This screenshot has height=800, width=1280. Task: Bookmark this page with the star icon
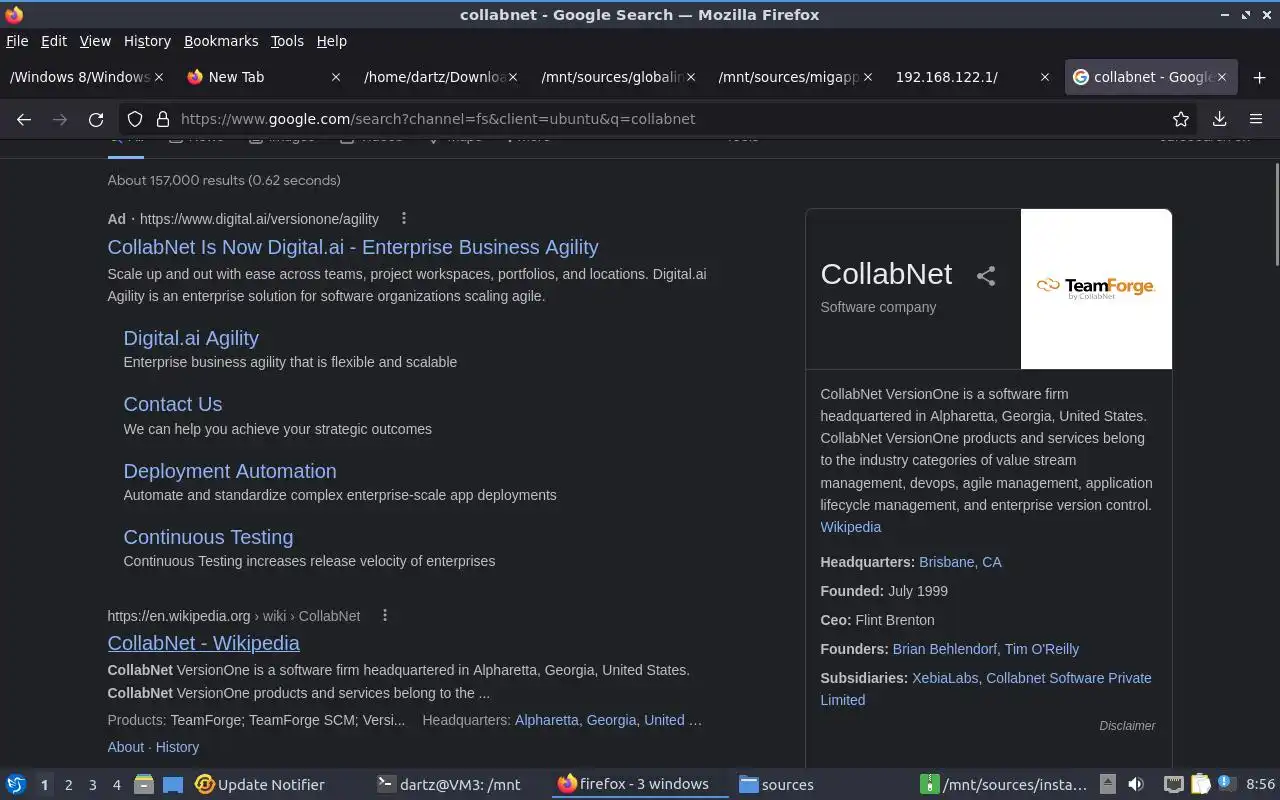click(x=1181, y=119)
